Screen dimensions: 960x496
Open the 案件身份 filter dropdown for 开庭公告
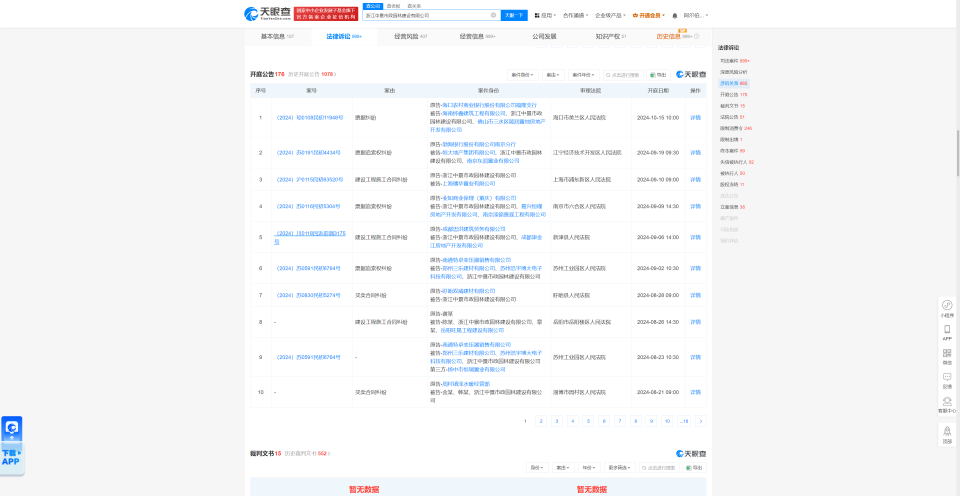click(523, 75)
